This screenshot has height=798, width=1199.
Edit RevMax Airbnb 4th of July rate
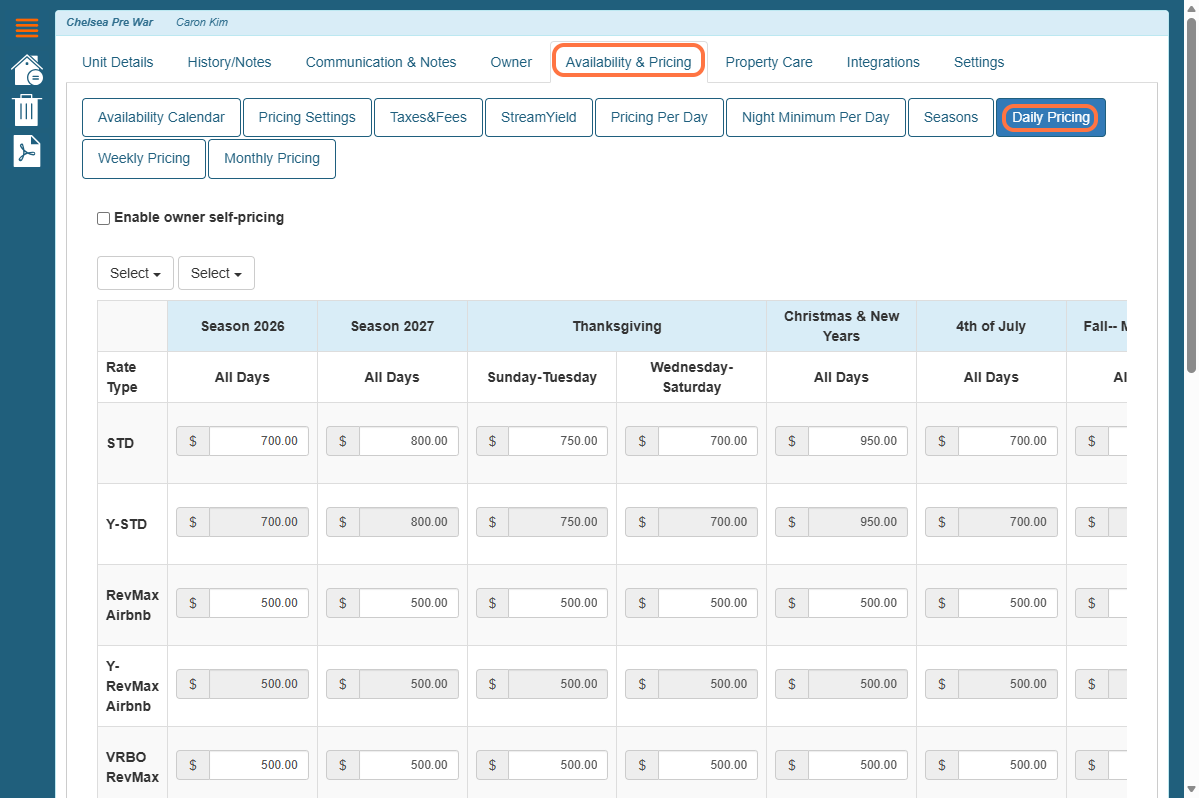1008,603
